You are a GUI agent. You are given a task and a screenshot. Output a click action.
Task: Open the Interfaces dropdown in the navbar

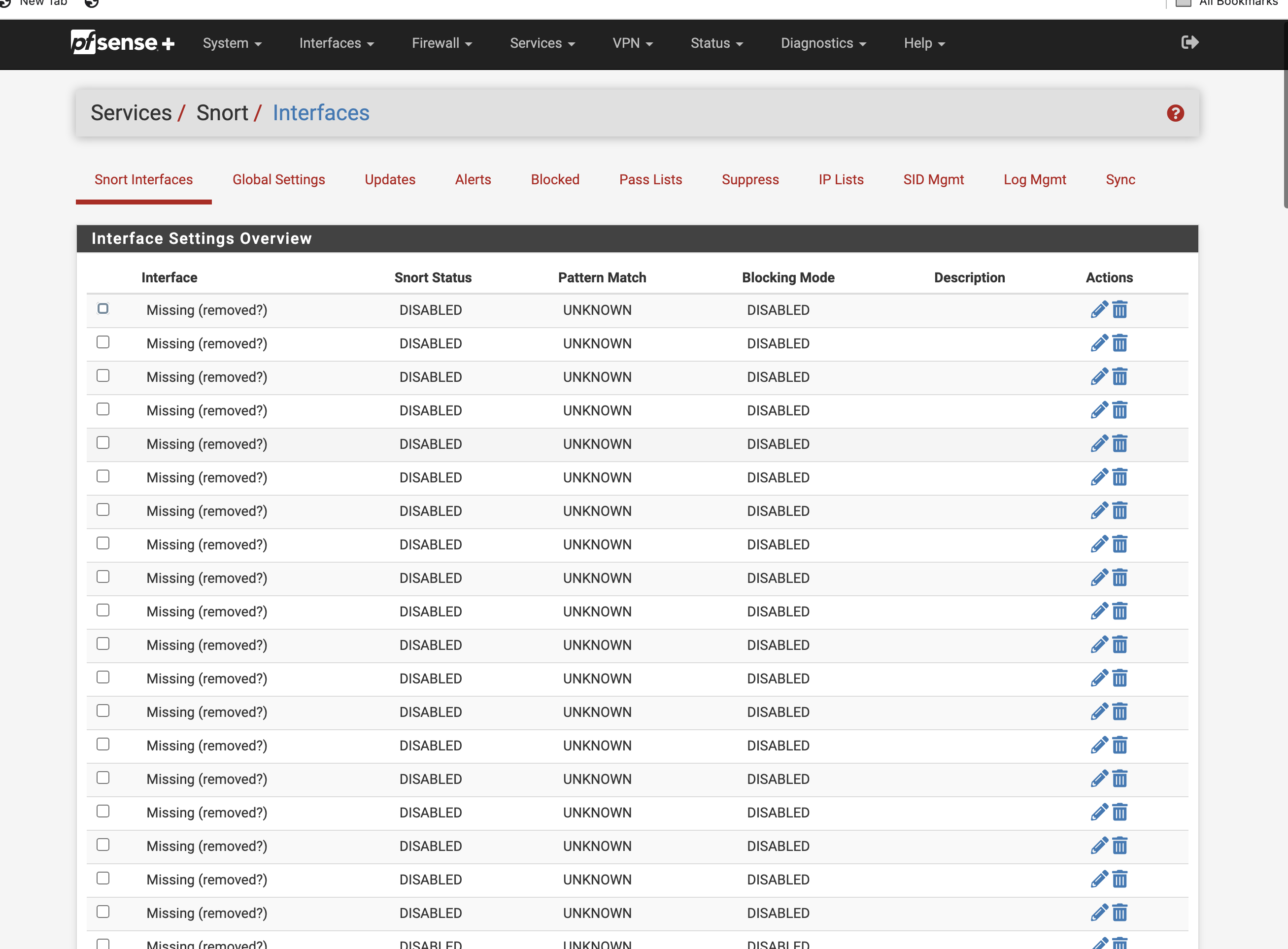pos(337,43)
